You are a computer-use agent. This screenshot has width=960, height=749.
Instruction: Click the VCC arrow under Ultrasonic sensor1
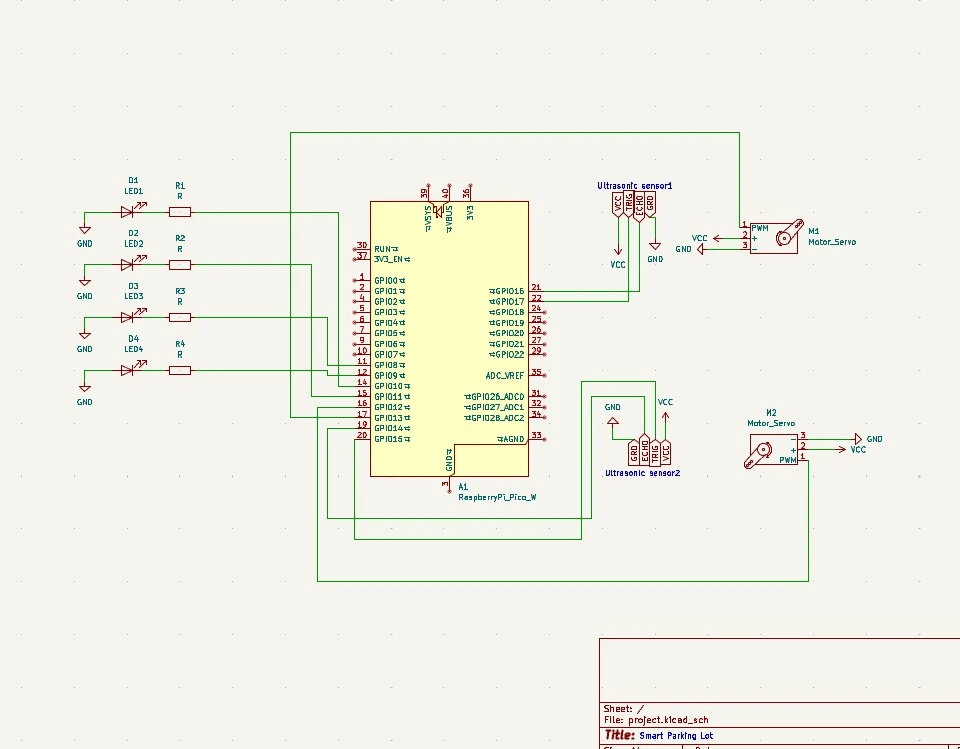click(x=618, y=248)
